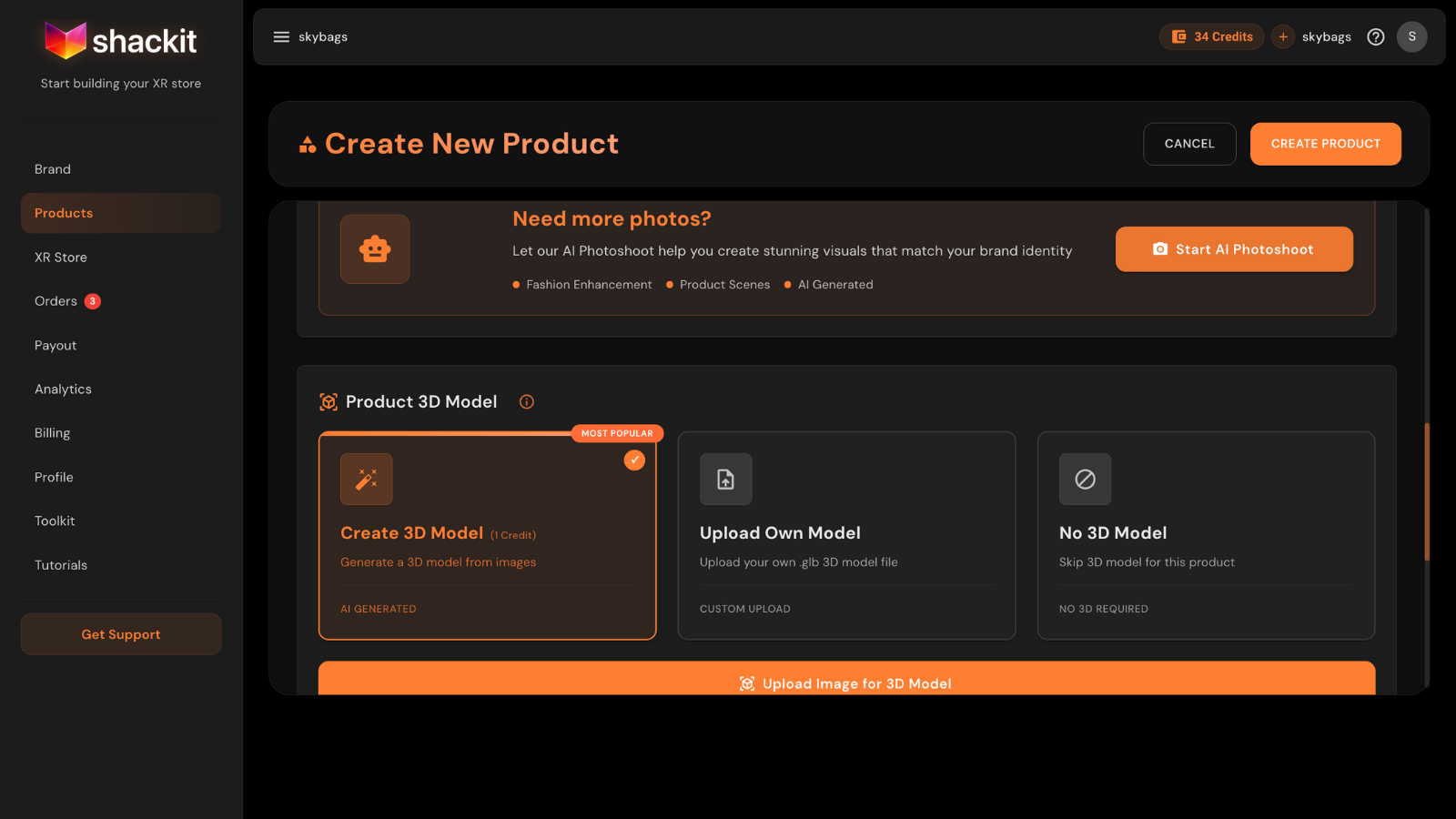Image resolution: width=1456 pixels, height=819 pixels.
Task: Navigate to Analytics in the sidebar
Action: click(x=63, y=389)
